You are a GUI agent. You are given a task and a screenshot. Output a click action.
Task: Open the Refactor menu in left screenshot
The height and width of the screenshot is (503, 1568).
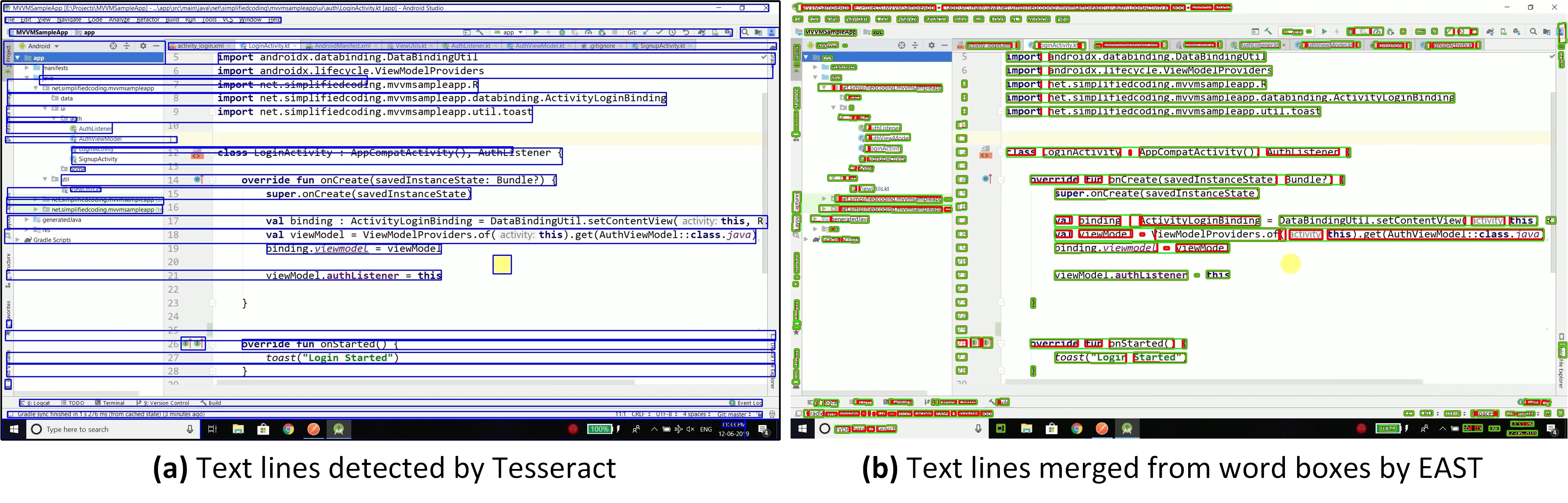[148, 19]
